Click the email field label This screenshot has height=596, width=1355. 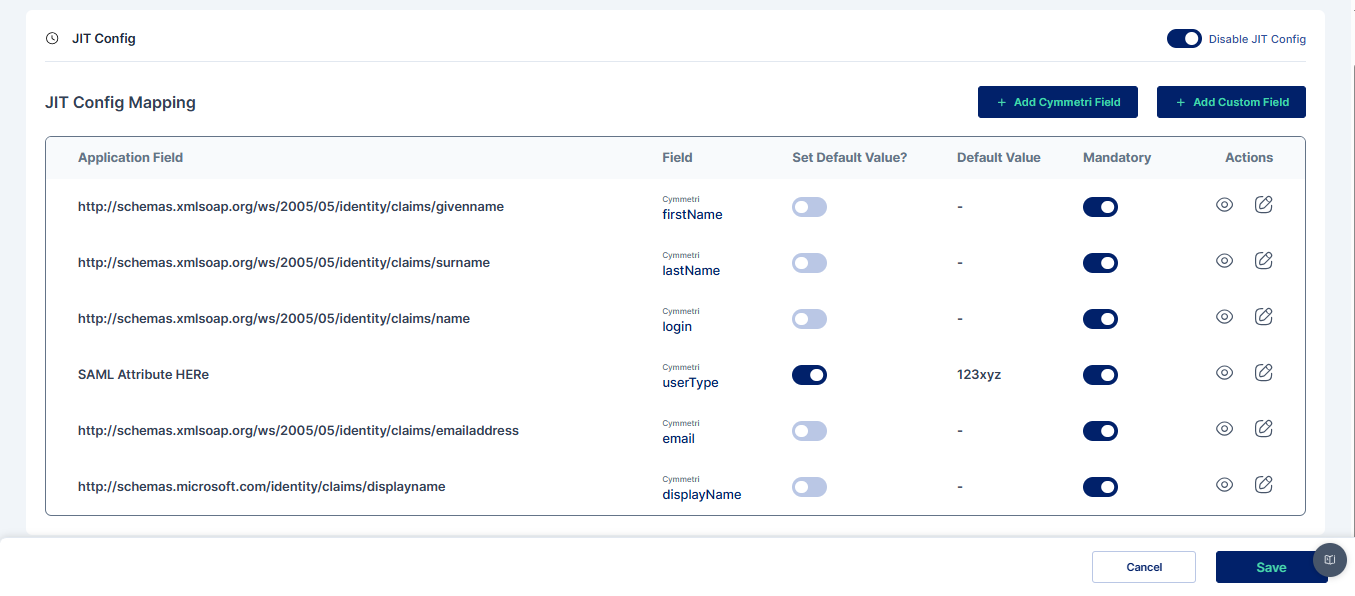click(x=678, y=438)
